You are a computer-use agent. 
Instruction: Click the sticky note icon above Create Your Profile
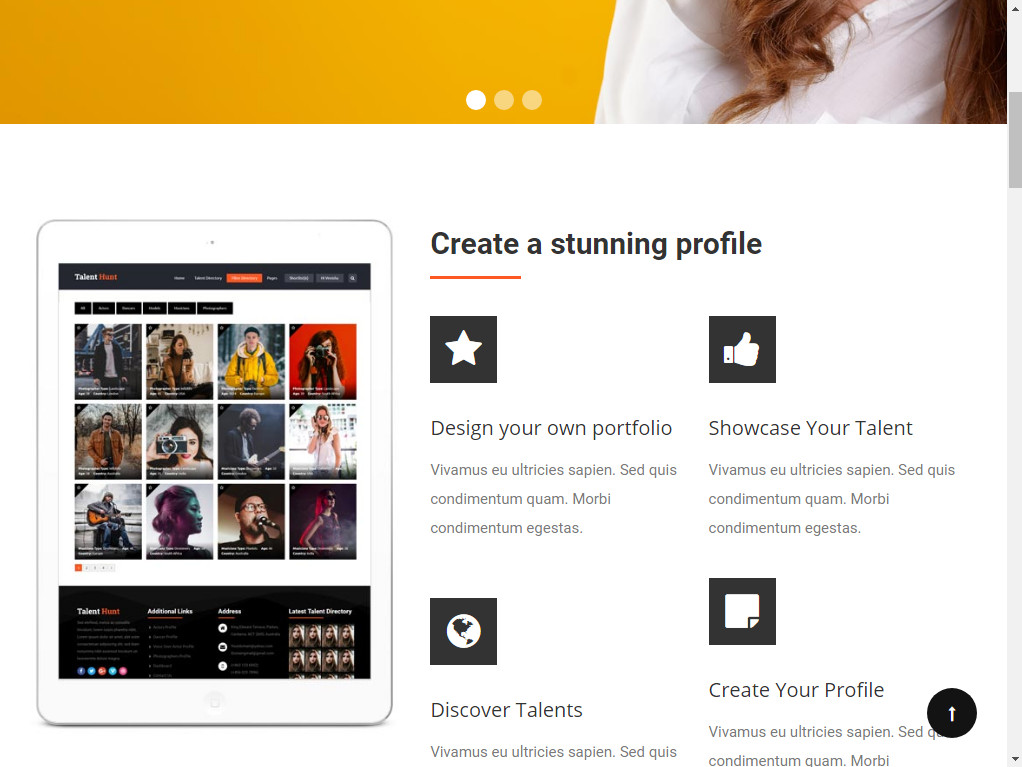[x=742, y=611]
